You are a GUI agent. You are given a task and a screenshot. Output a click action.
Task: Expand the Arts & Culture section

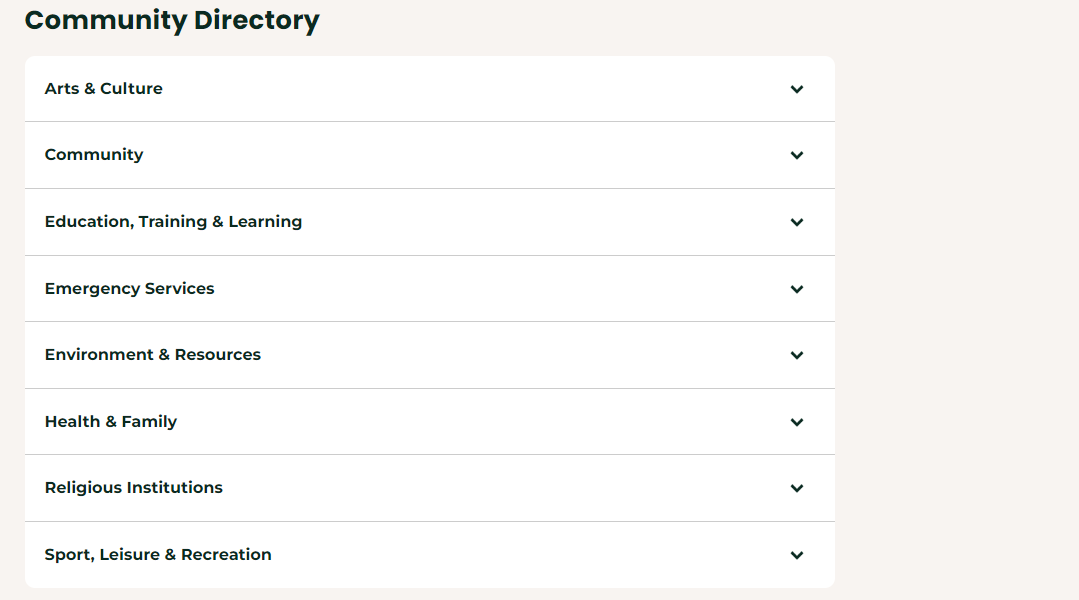click(x=430, y=88)
